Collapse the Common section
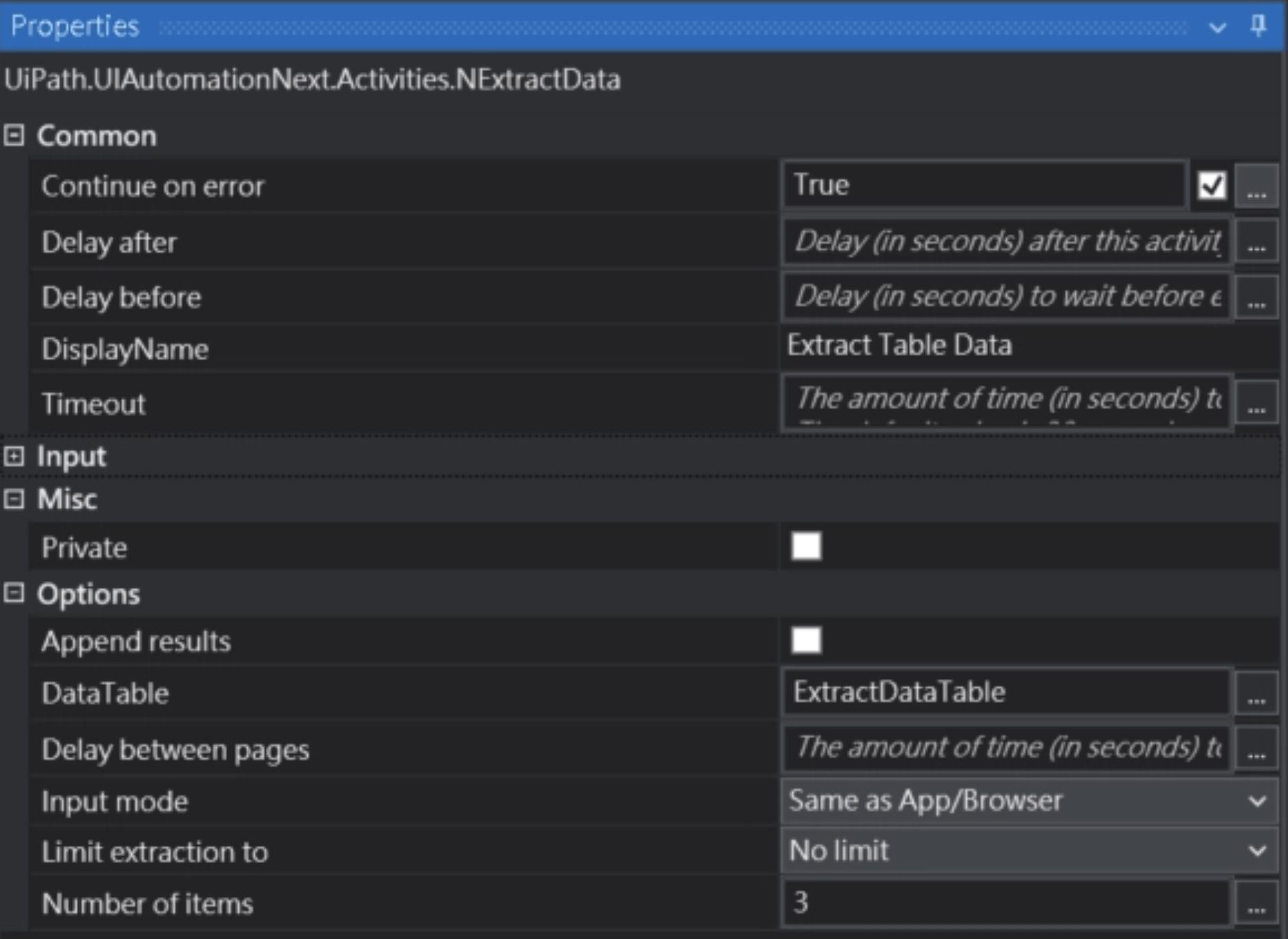This screenshot has width=1288, height=939. (x=14, y=136)
